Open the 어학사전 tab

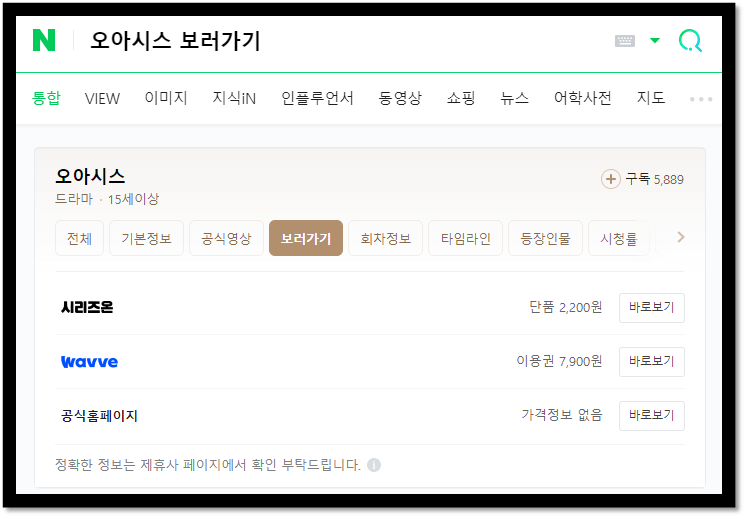583,98
